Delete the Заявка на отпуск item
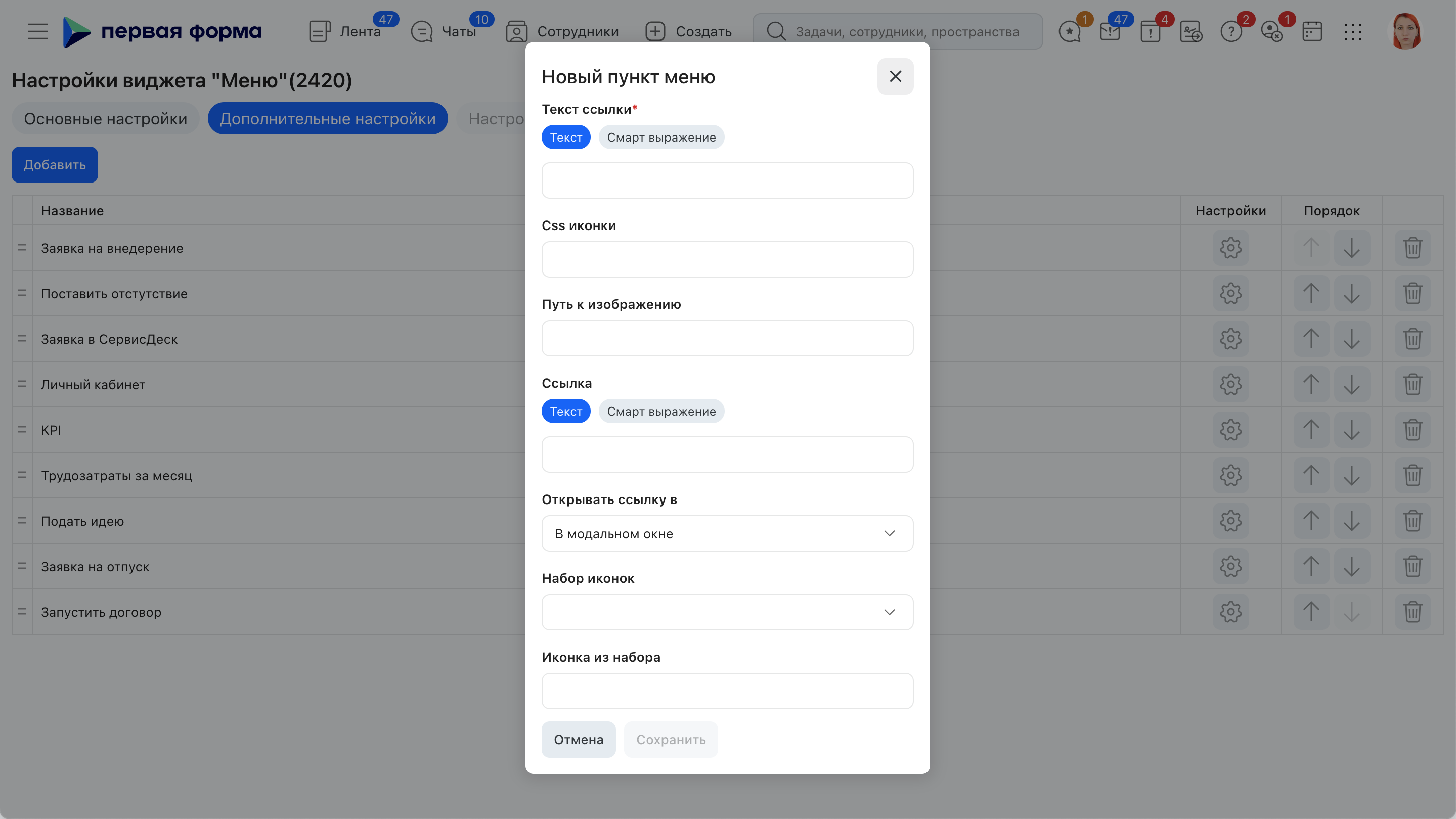Image resolution: width=1456 pixels, height=819 pixels. point(1413,566)
